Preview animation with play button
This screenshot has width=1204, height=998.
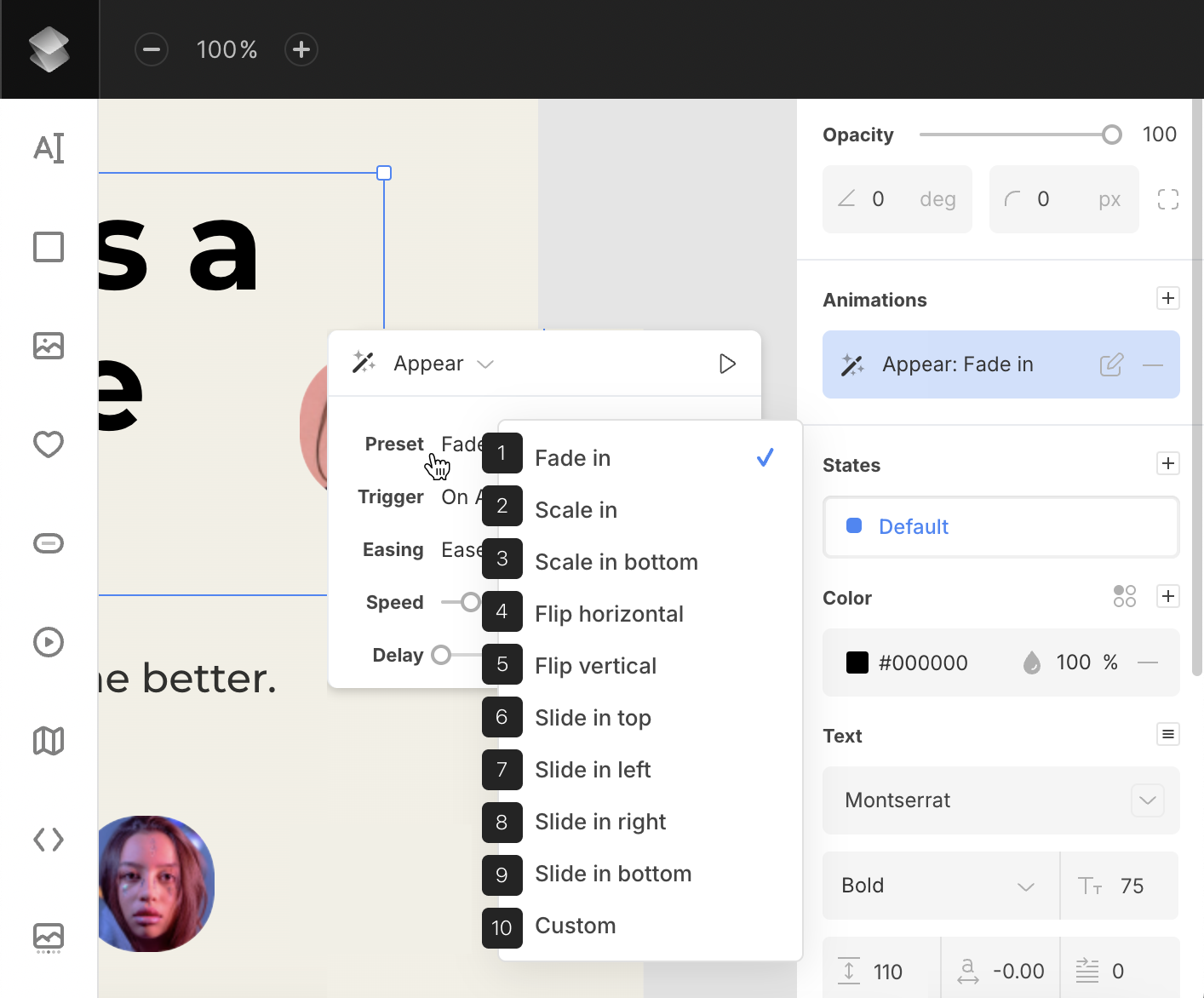click(727, 364)
